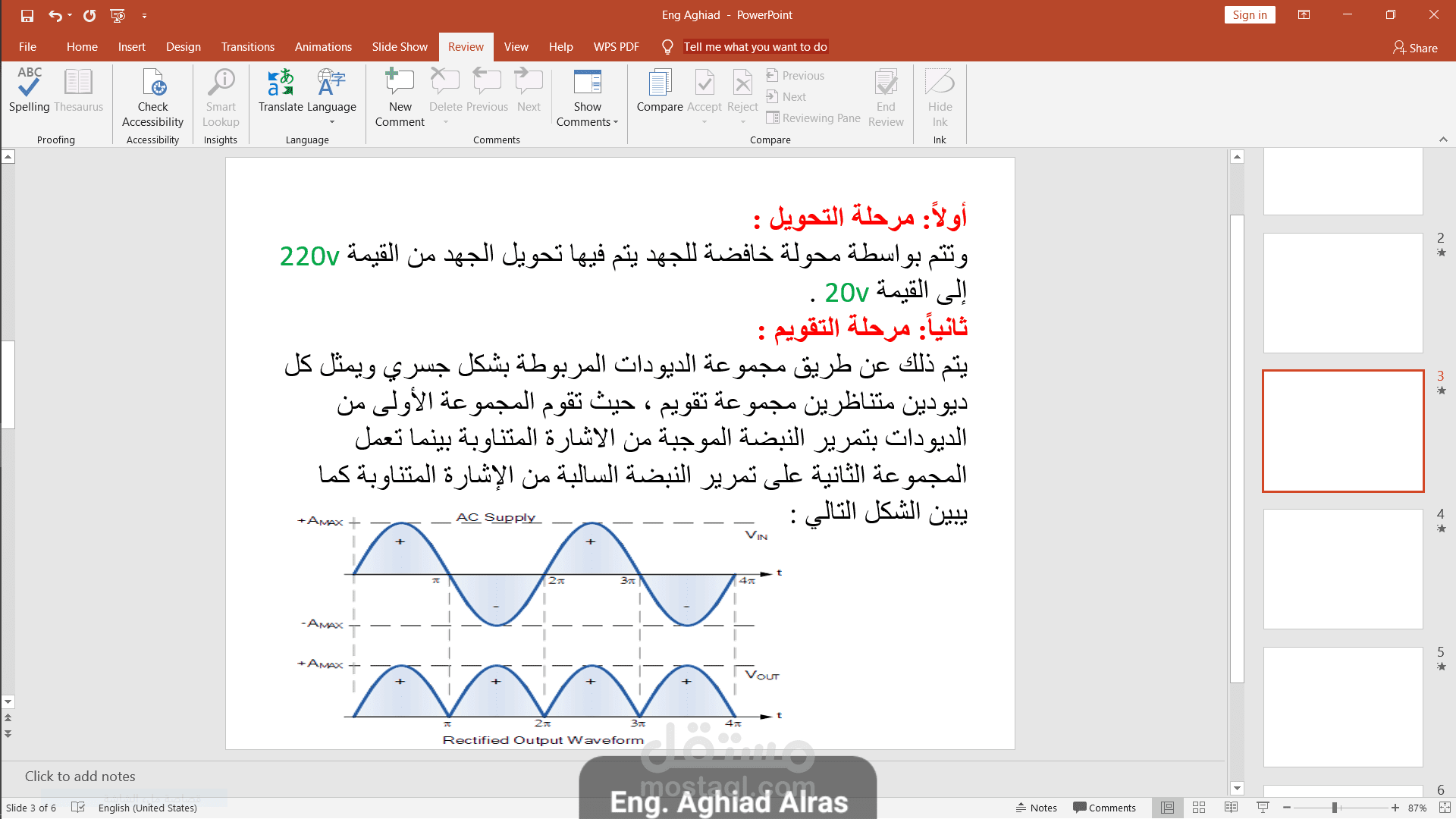Start slideshow from status bar icon
Viewport: 1456px width, 819px height.
coord(1263,808)
